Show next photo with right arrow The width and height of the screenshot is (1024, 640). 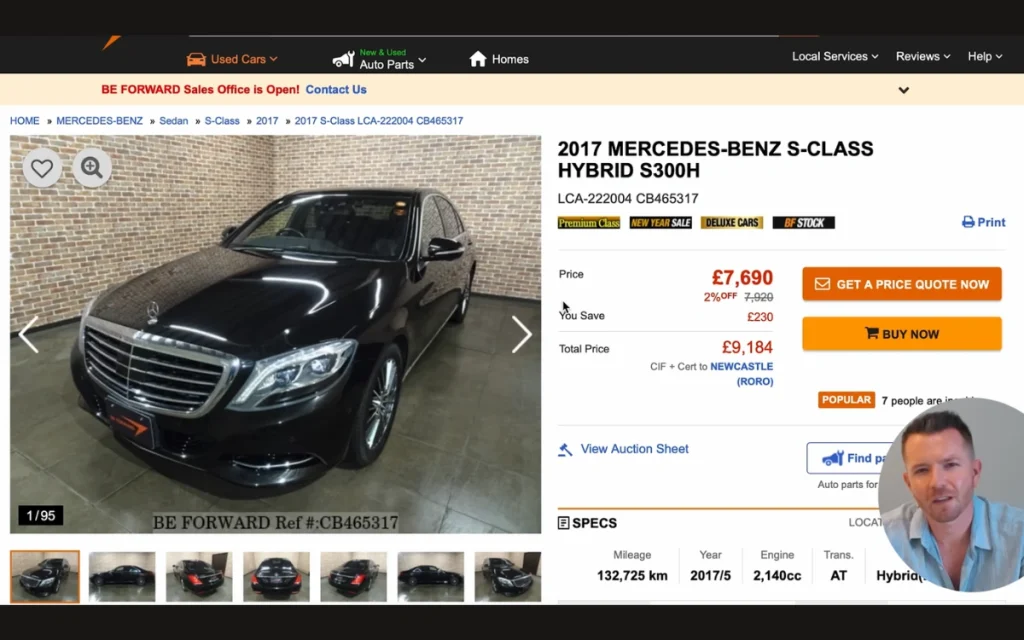(521, 335)
